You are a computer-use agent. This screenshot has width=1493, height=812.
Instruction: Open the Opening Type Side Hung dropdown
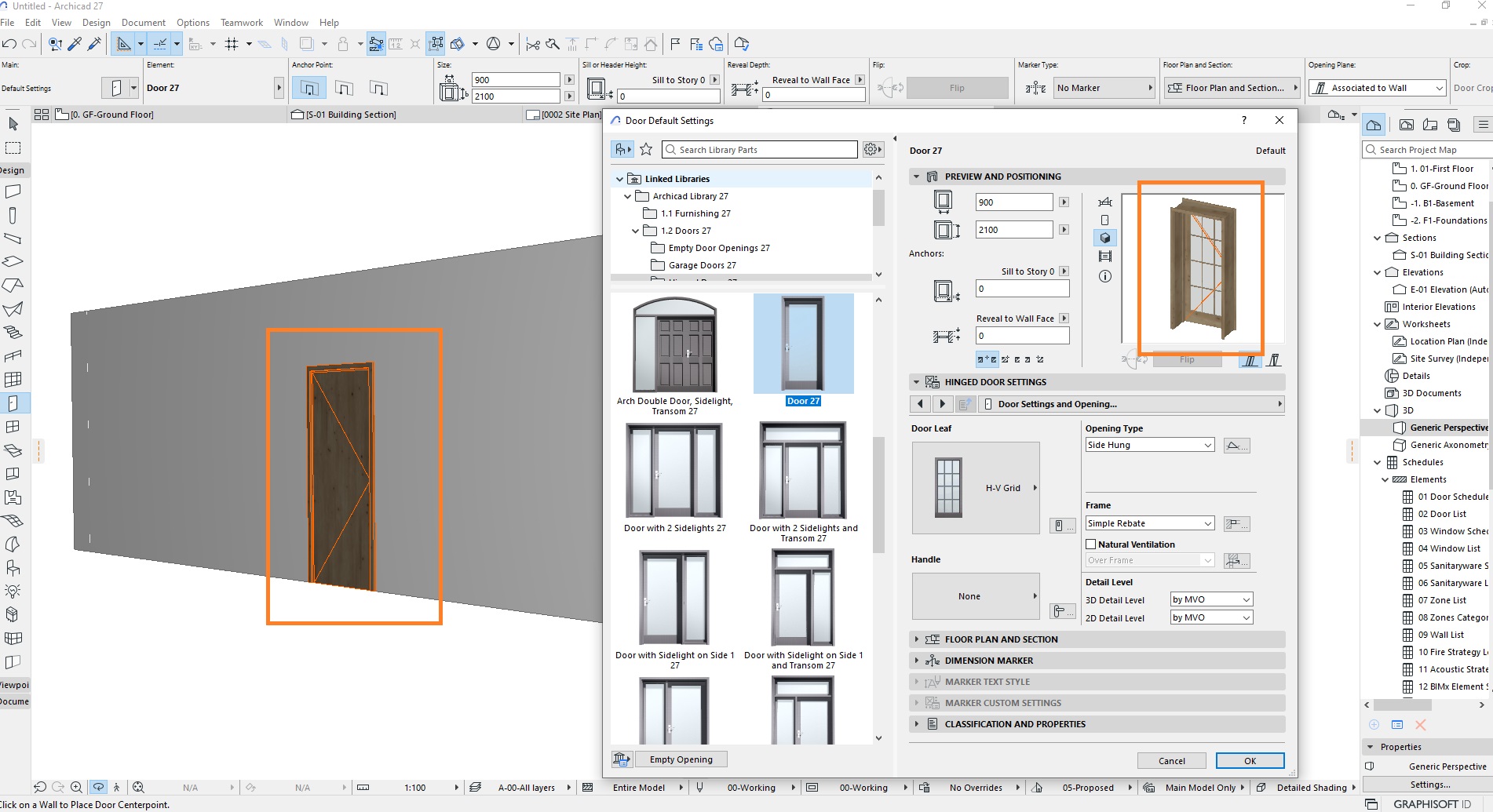(x=1150, y=445)
